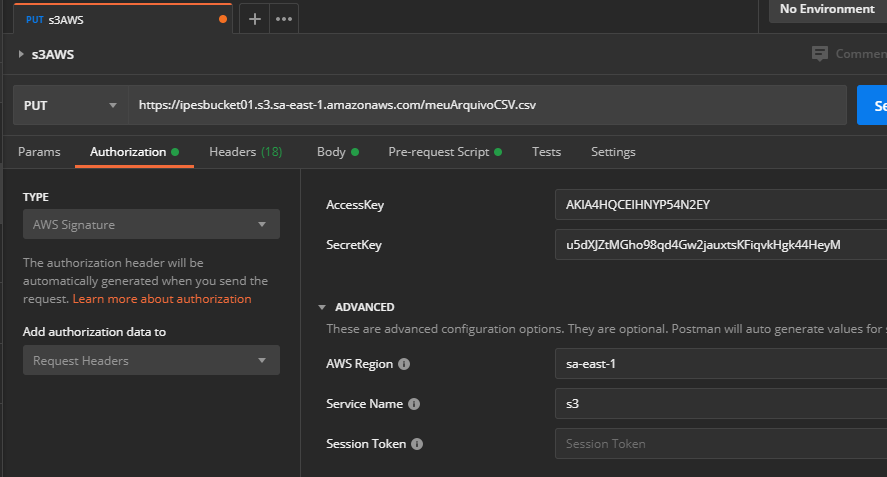Collapse the ADVANCED section

pyautogui.click(x=322, y=308)
